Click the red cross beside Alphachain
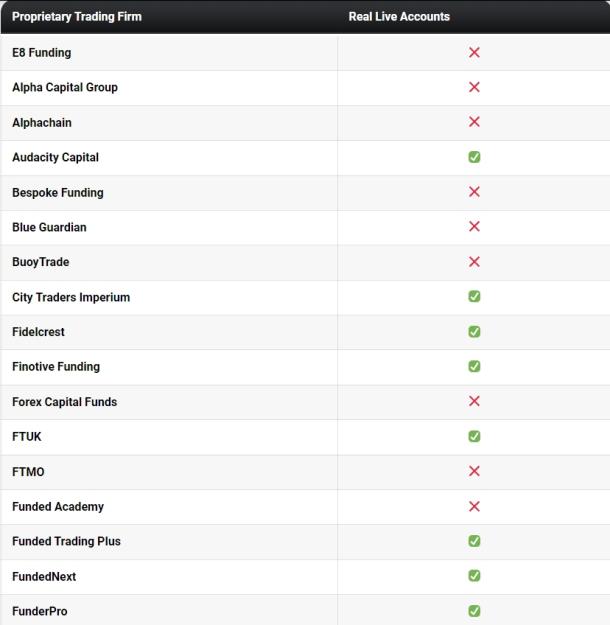The image size is (610, 625). point(474,122)
